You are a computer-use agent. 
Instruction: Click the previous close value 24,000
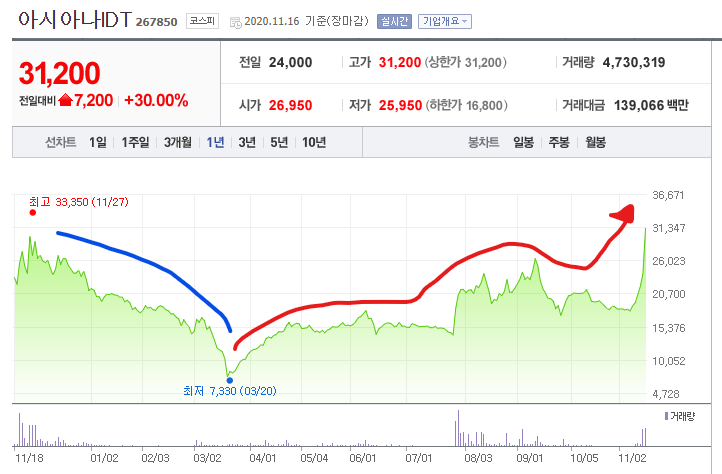point(291,62)
